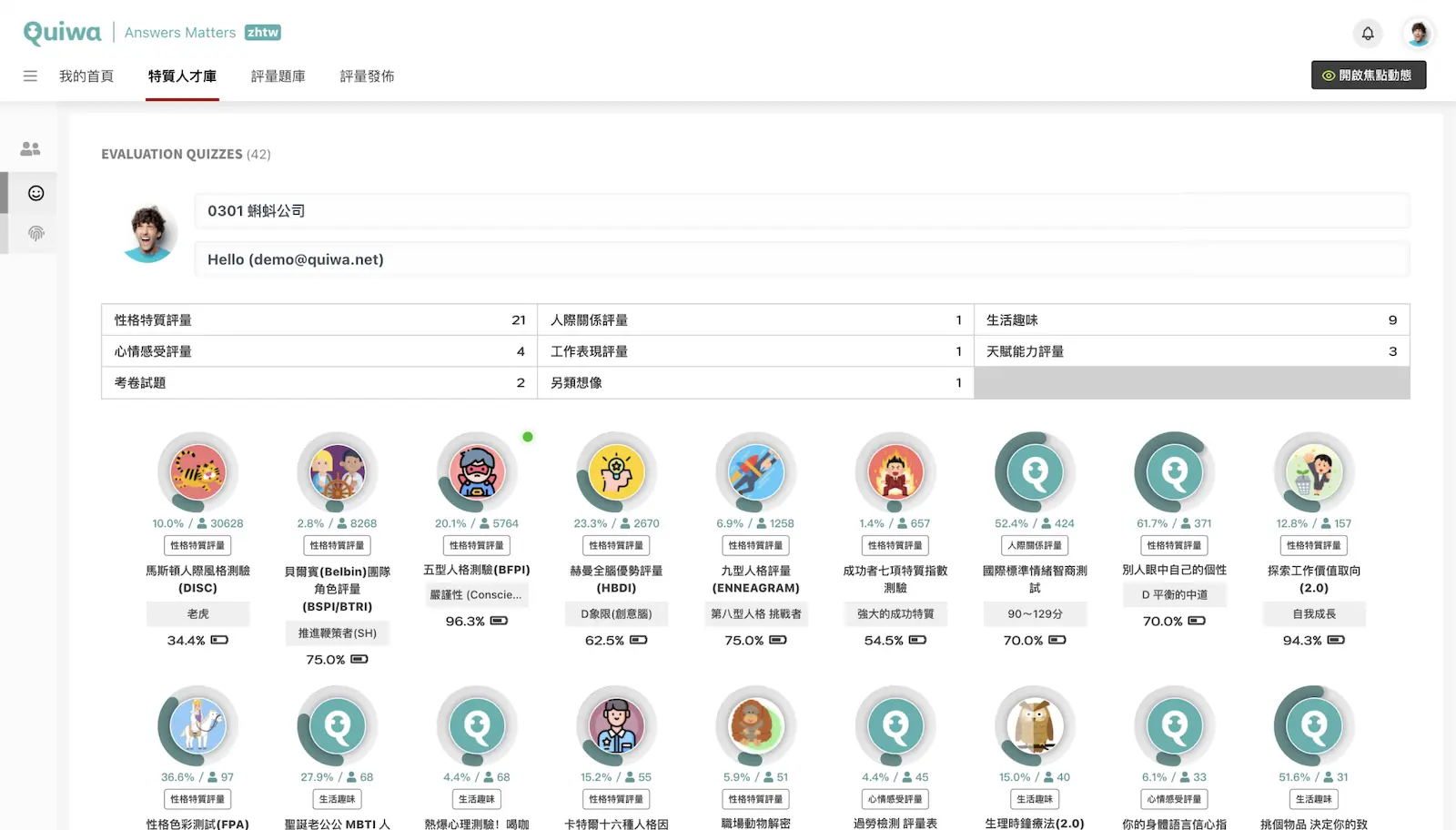This screenshot has height=830, width=1456.
Task: Open the workplace animal orangutan quiz icon
Action: point(755,726)
